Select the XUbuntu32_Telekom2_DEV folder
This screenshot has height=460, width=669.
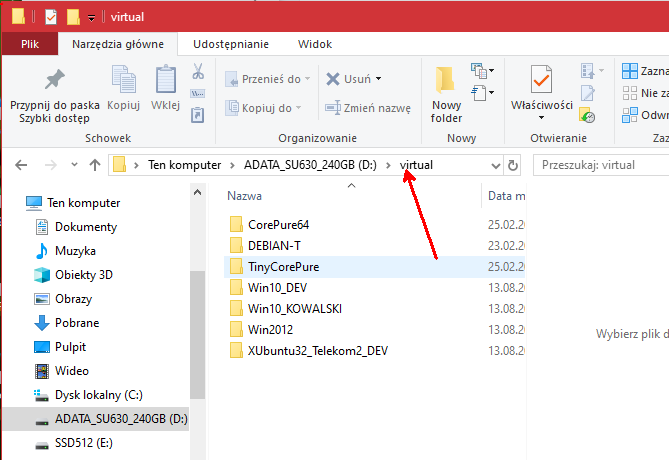point(317,350)
